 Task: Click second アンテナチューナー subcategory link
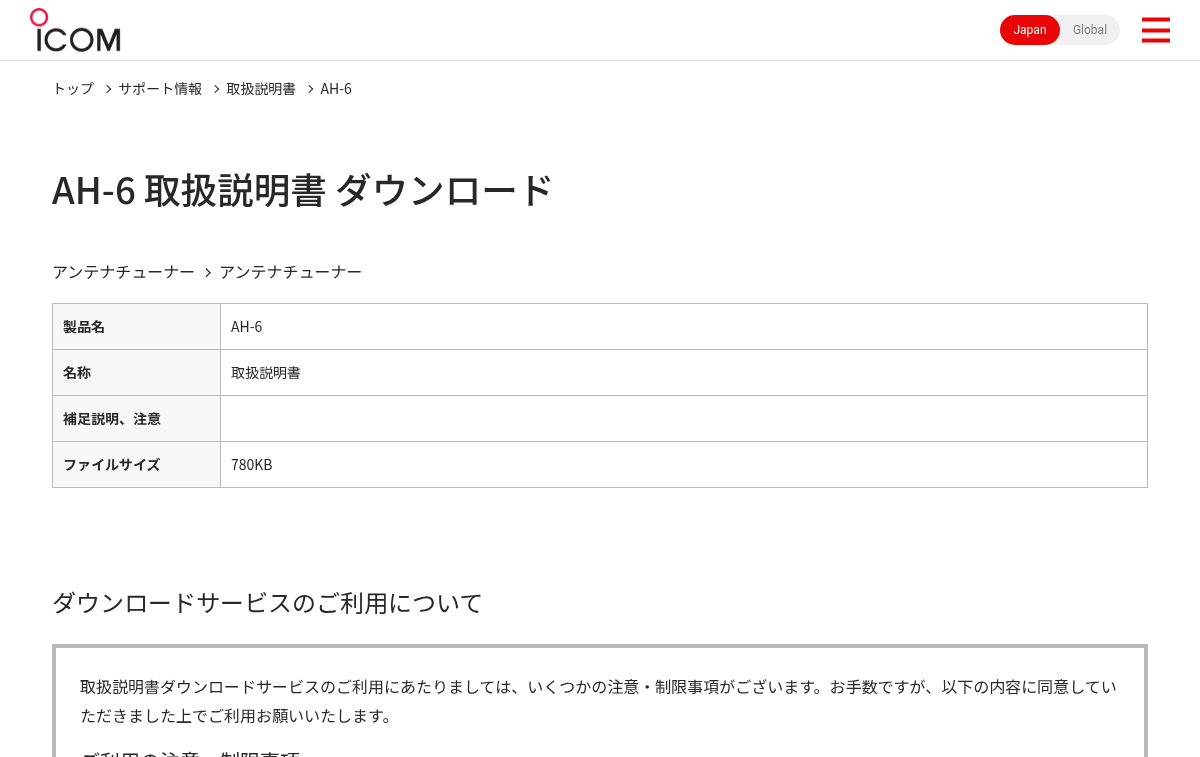(x=290, y=272)
